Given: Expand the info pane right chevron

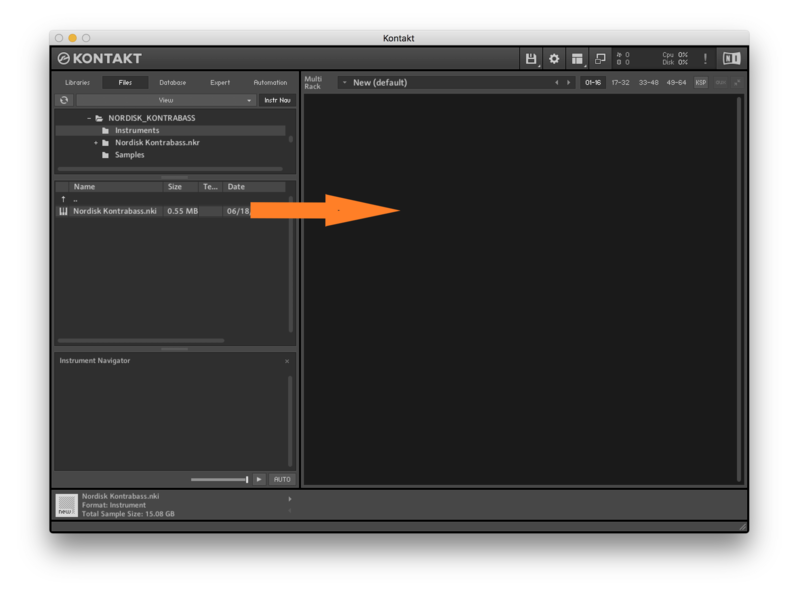Looking at the screenshot, I should click(290, 499).
